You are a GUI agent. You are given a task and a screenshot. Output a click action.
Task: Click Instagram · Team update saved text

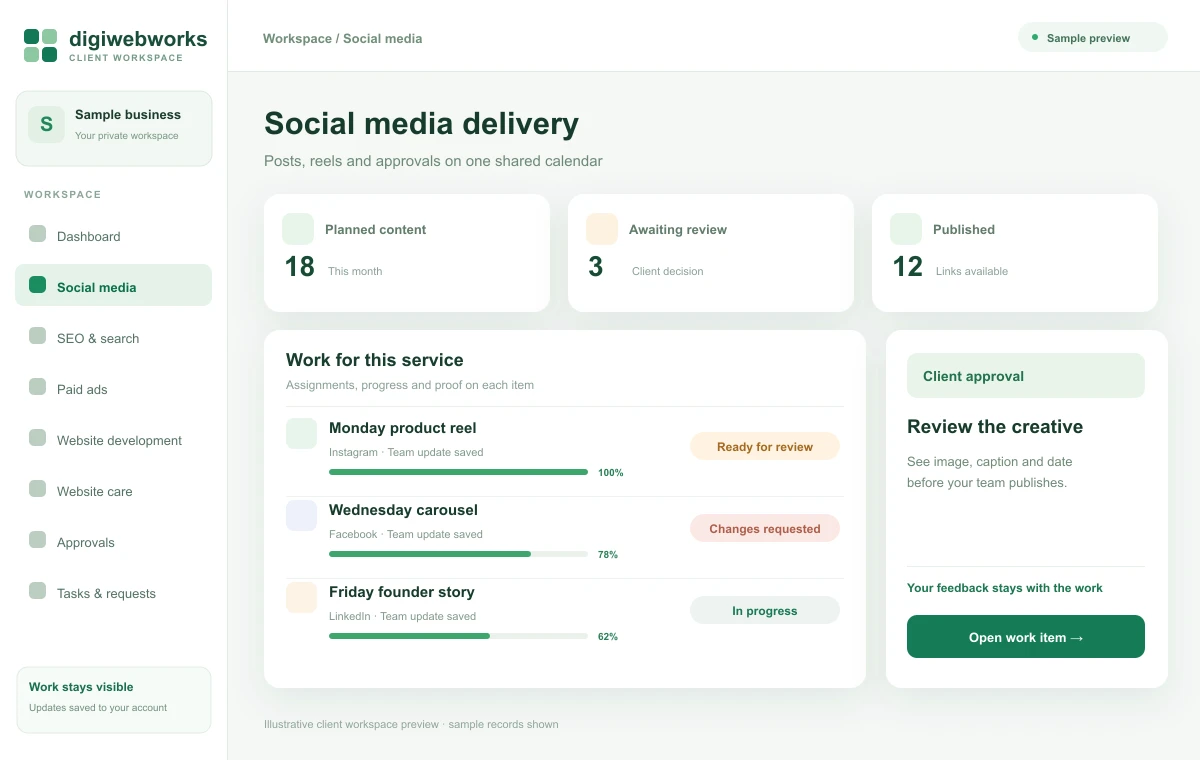click(x=406, y=452)
